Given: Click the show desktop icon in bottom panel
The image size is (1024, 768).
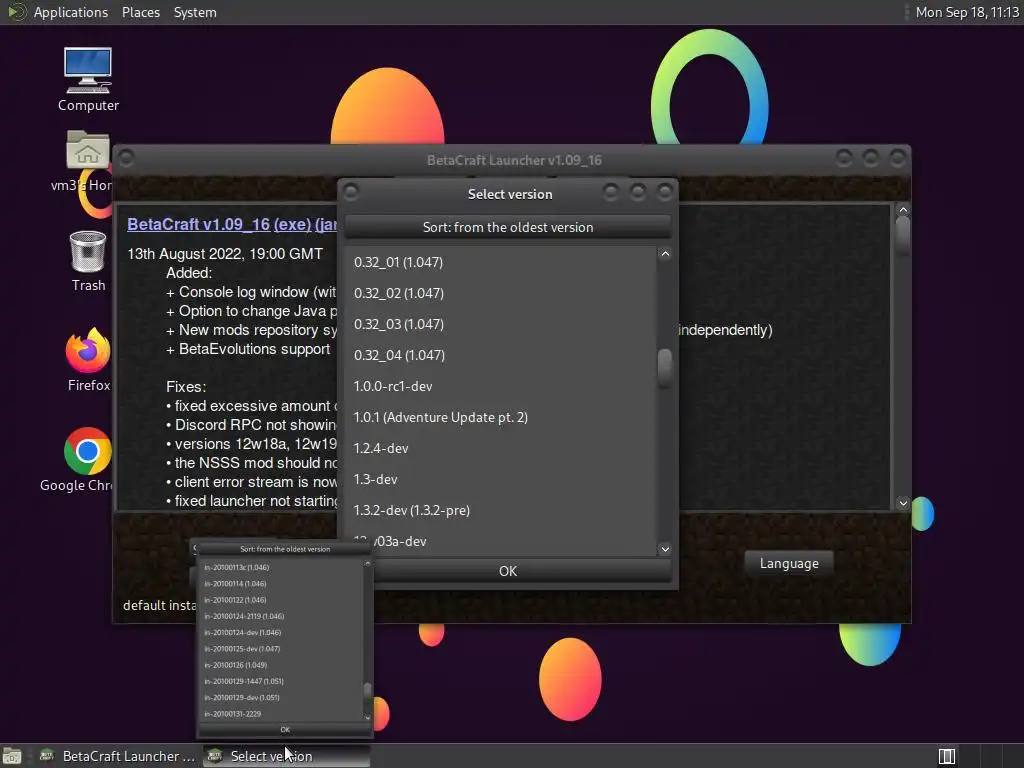Looking at the screenshot, I should tap(12, 756).
